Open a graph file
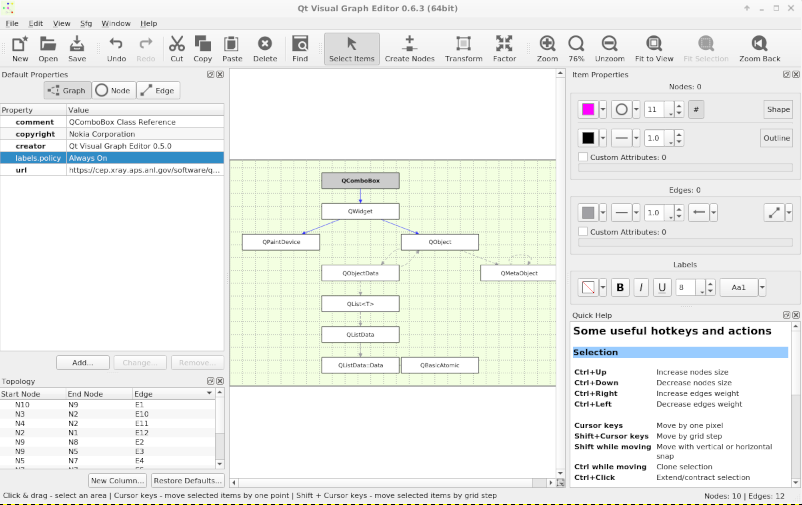This screenshot has width=802, height=505. click(x=48, y=49)
